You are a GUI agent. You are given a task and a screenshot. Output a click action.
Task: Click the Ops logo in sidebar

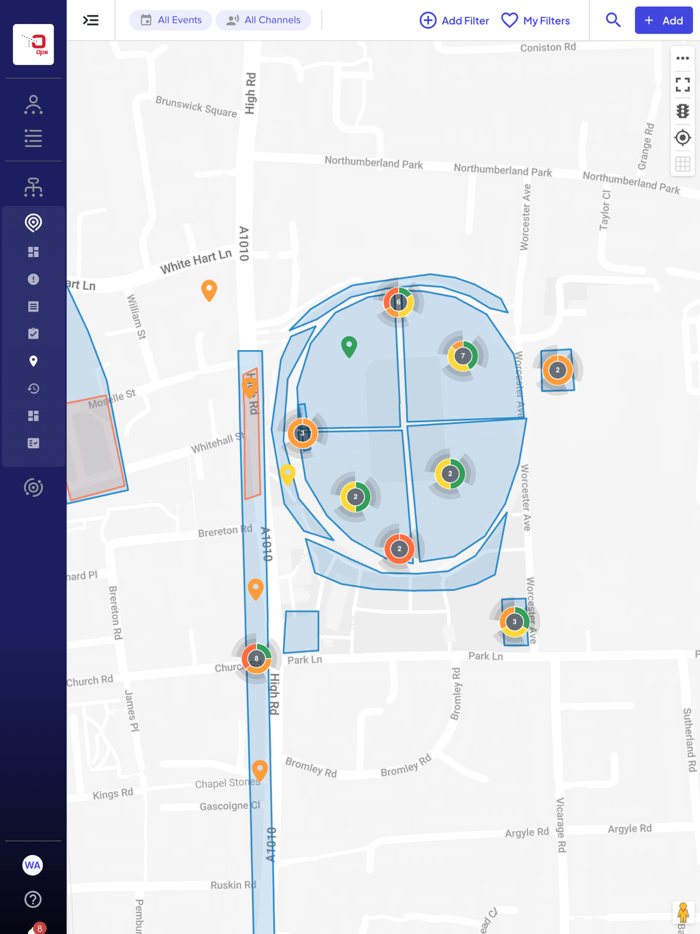(x=33, y=44)
